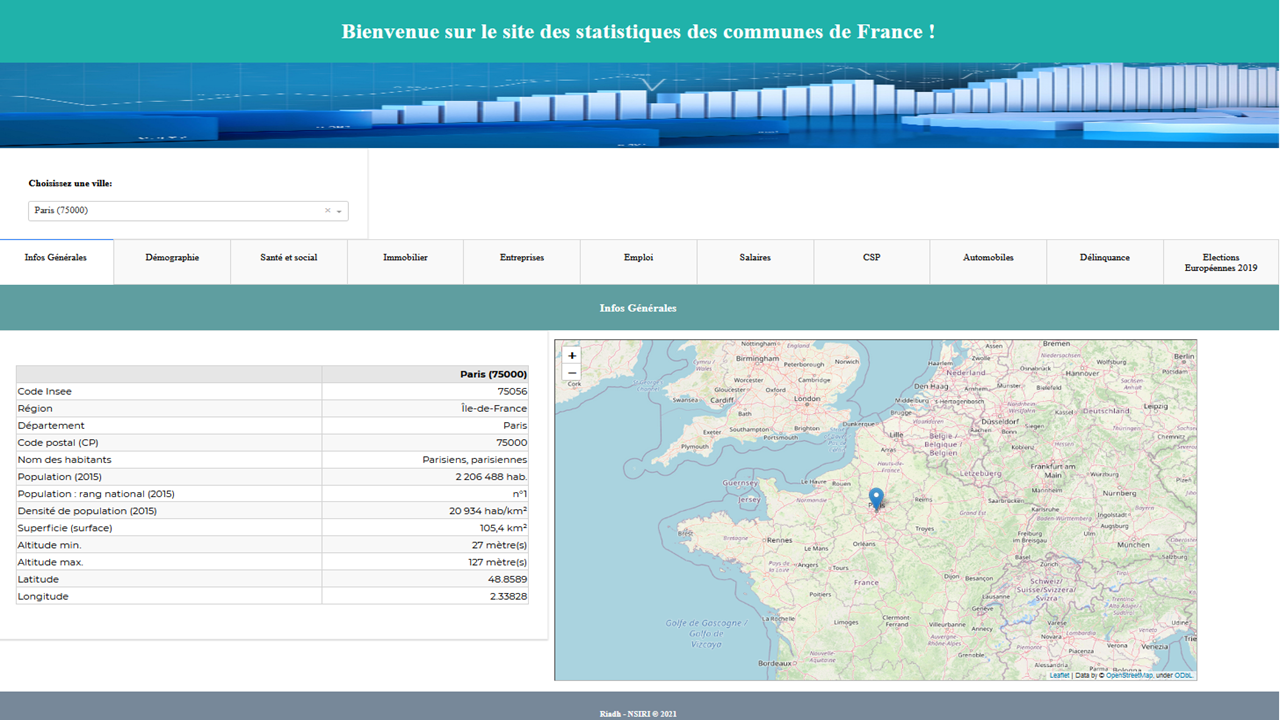
Task: Follow the OpenStreetMap attribution link
Action: [1129, 676]
